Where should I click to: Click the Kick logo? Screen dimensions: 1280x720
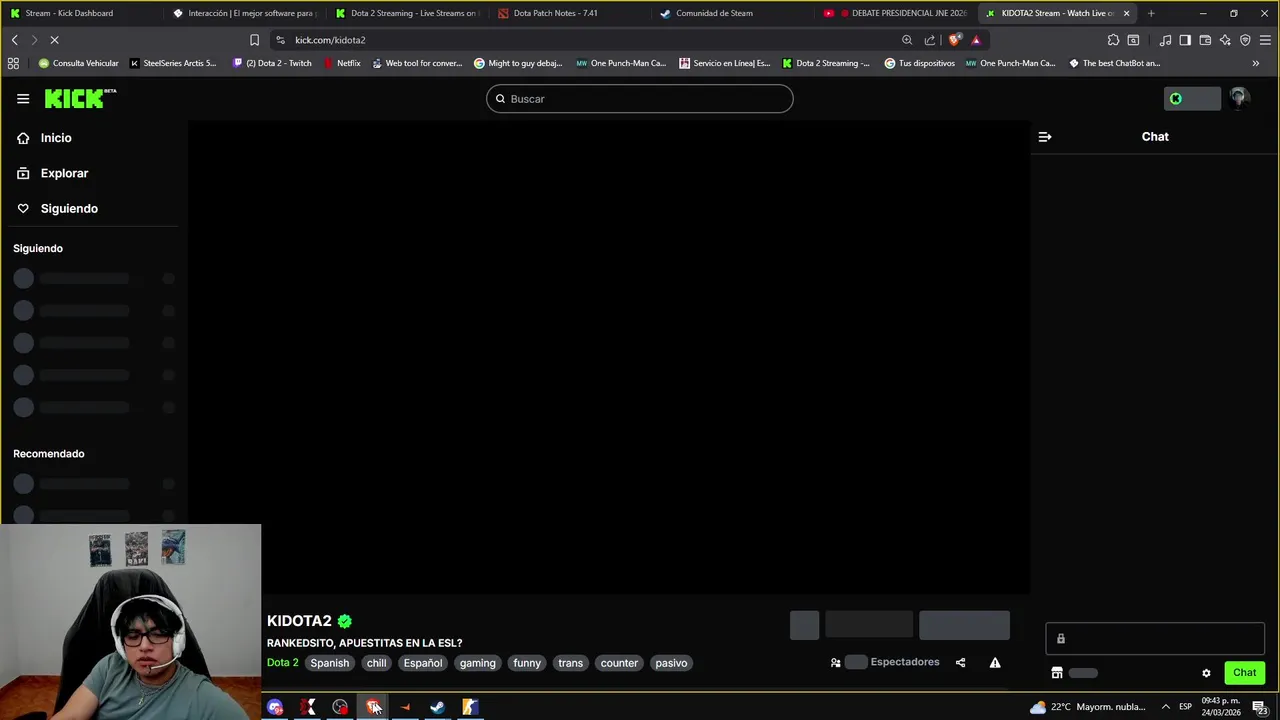pyautogui.click(x=80, y=98)
